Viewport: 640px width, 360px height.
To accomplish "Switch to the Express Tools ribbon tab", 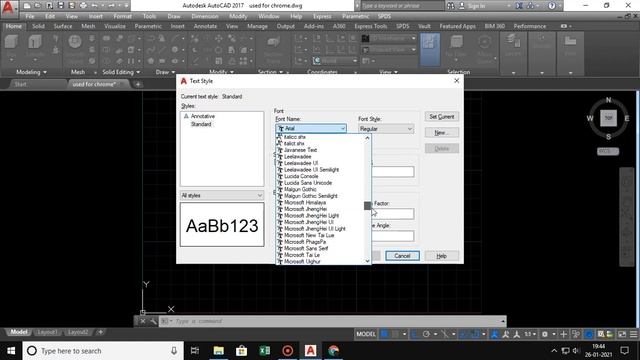I will [371, 26].
